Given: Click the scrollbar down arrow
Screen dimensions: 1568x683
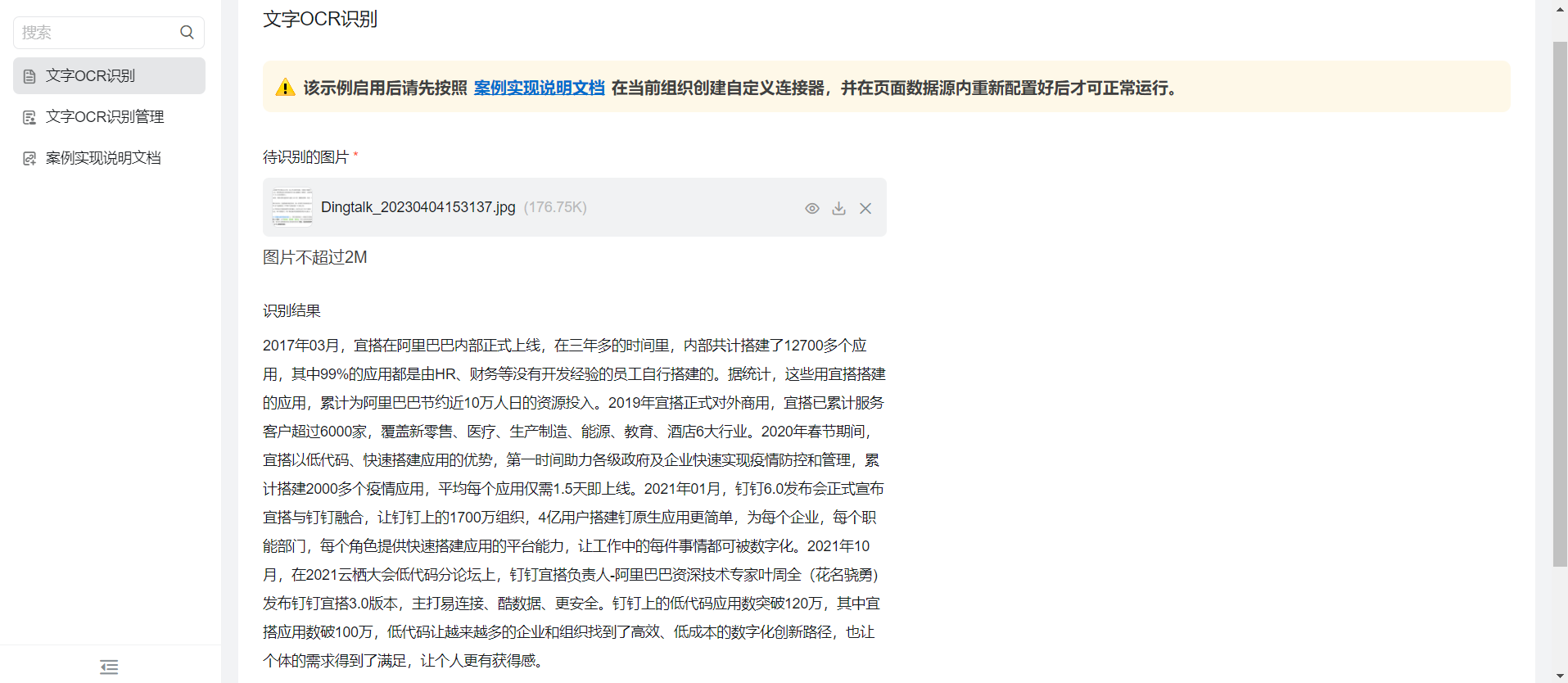Looking at the screenshot, I should (x=1560, y=675).
